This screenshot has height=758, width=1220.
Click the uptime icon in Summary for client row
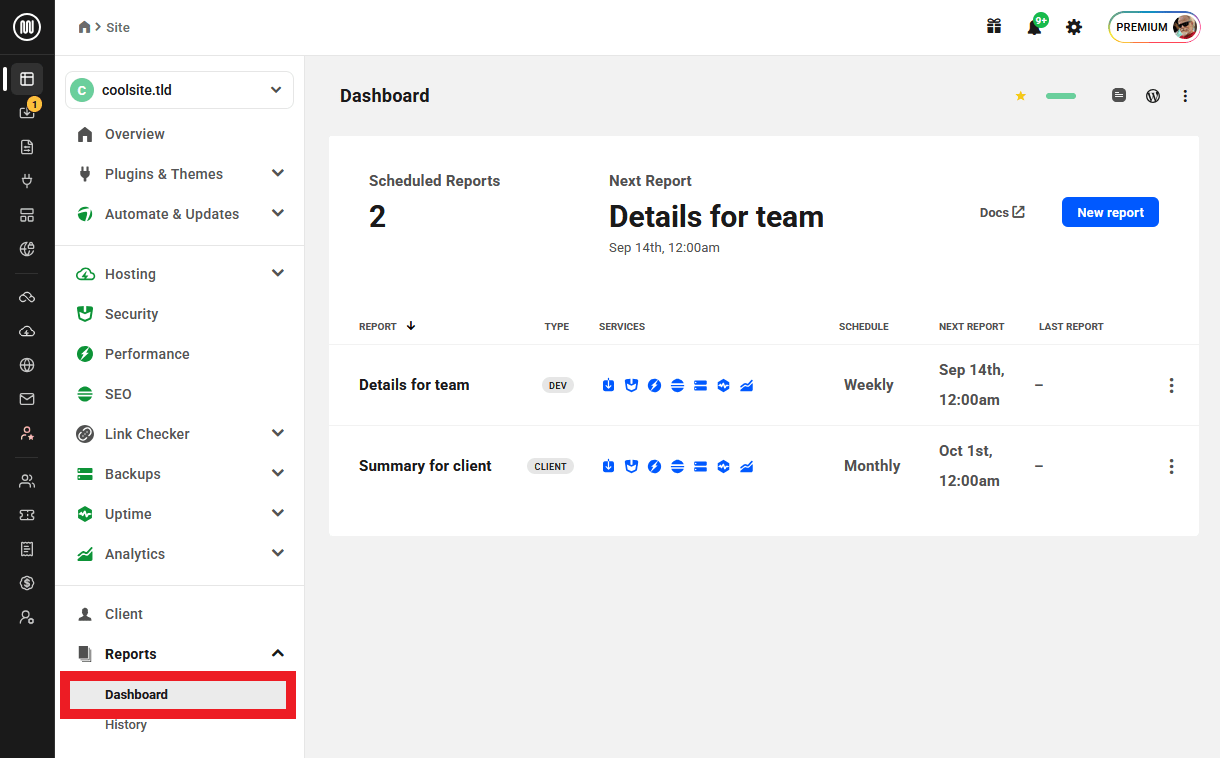click(723, 466)
